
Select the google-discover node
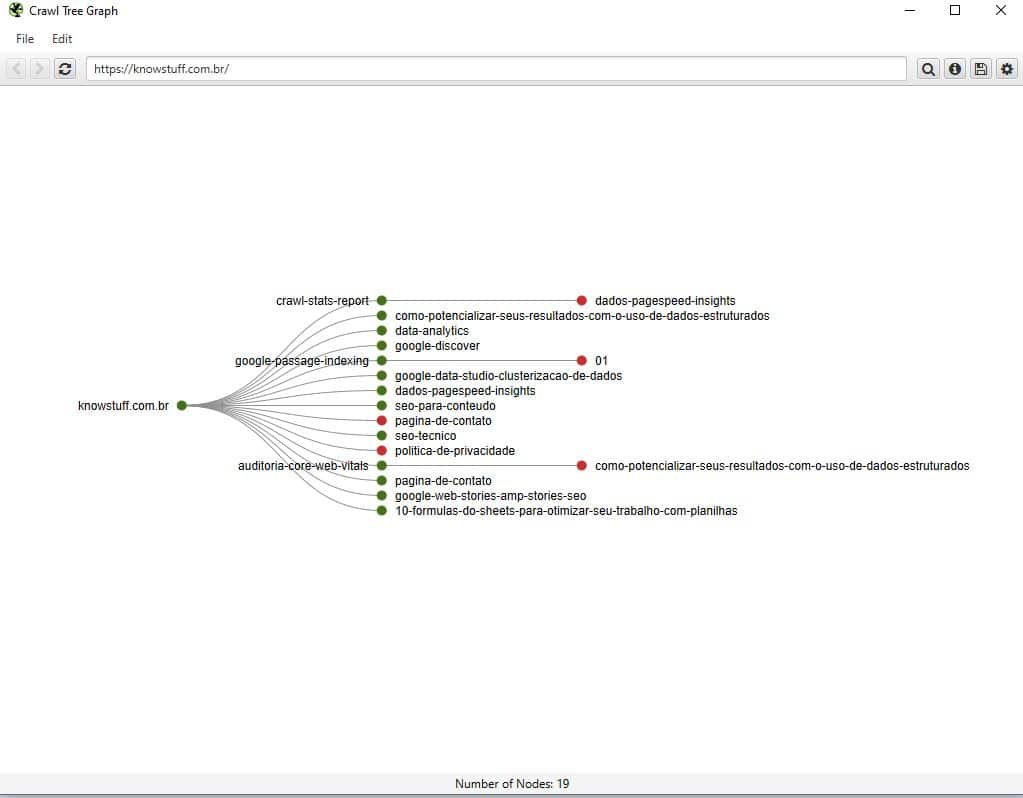click(x=382, y=346)
